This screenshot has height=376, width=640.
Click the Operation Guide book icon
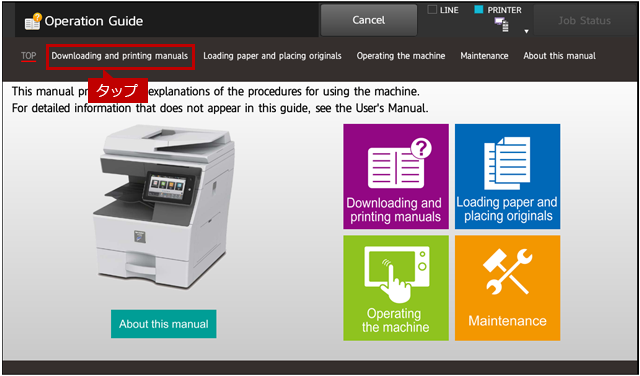(33, 22)
